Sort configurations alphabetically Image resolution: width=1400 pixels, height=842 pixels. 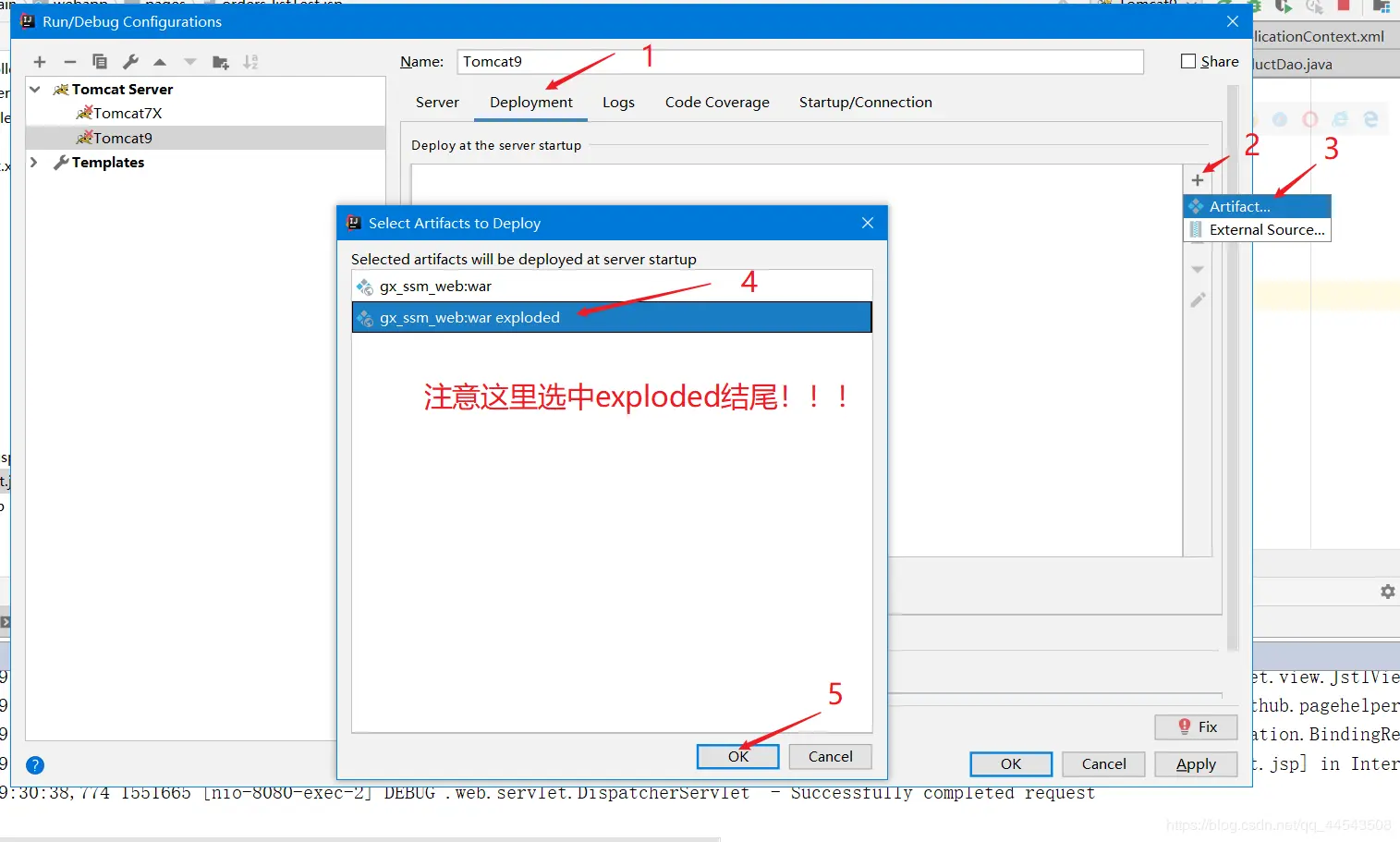[x=250, y=62]
